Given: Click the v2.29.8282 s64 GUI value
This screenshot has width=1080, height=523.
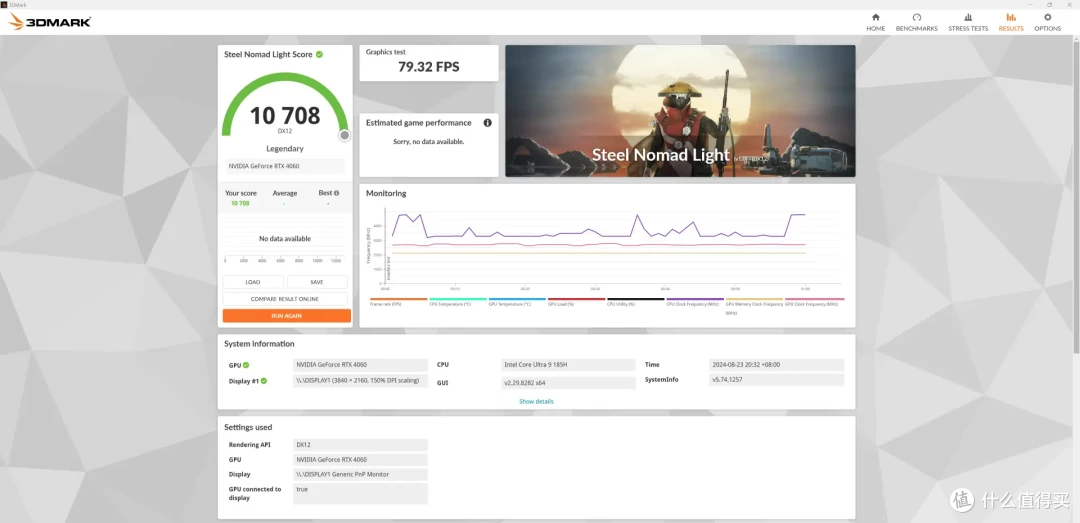Looking at the screenshot, I should pos(568,382).
